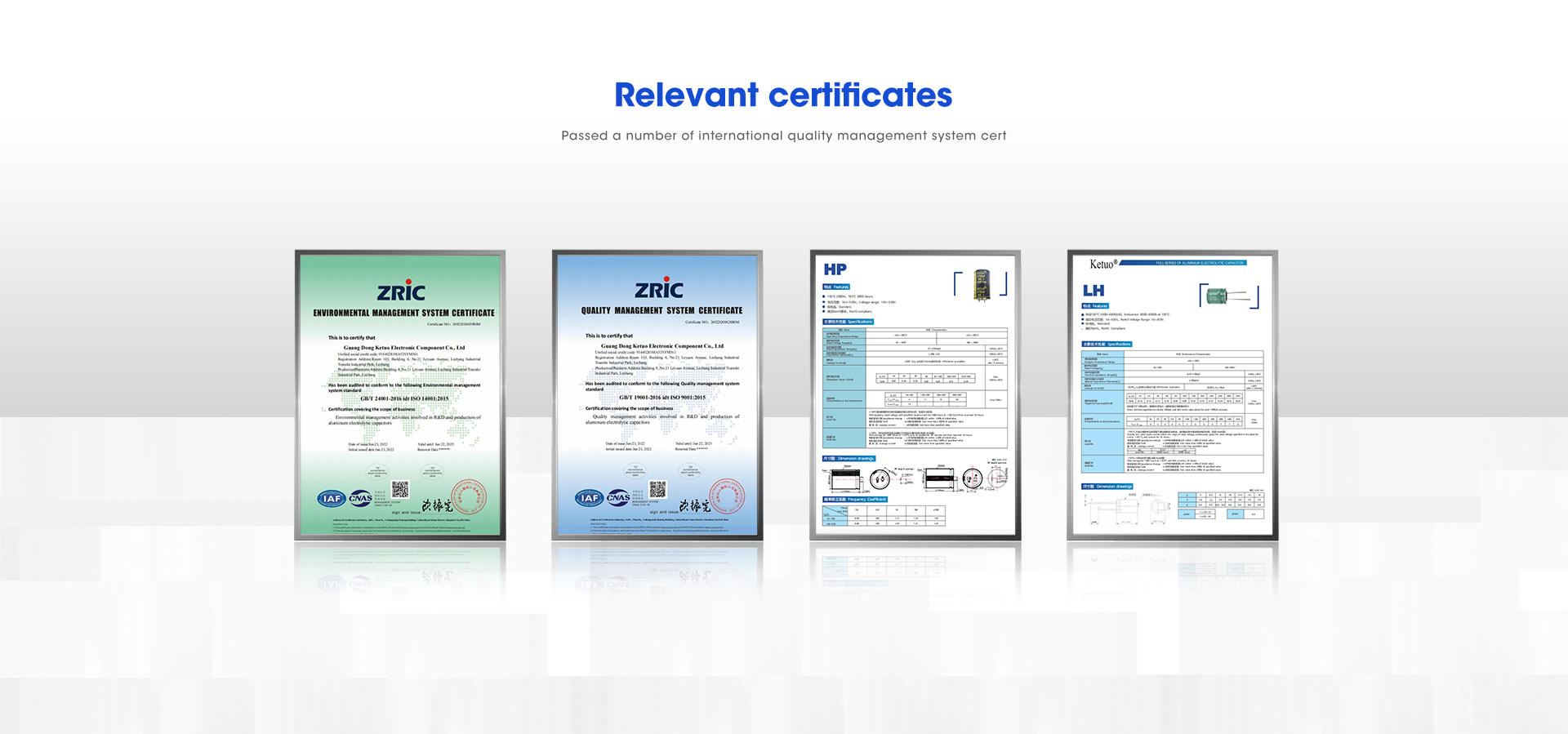Image resolution: width=1568 pixels, height=734 pixels.
Task: Click the Relevant certificates heading
Action: (x=783, y=95)
